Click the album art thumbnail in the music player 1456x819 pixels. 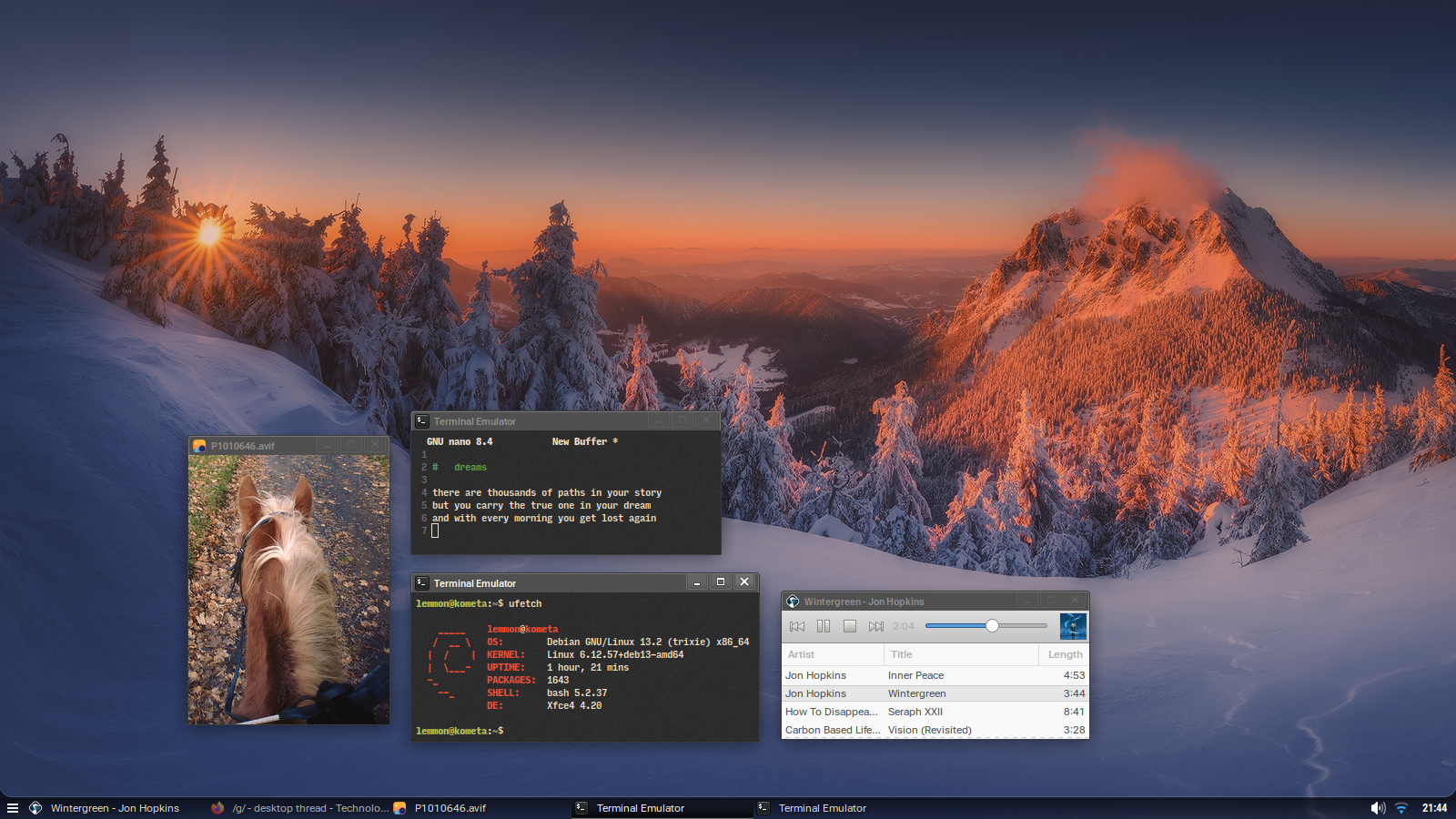point(1073,626)
